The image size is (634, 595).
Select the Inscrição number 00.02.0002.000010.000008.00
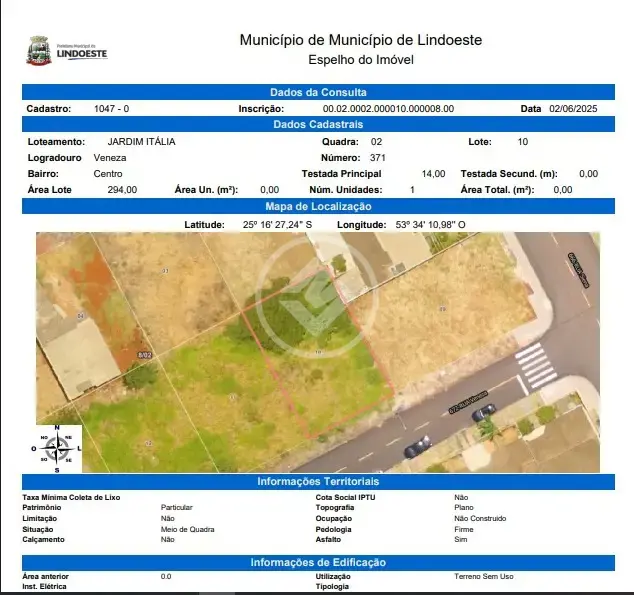click(x=388, y=109)
